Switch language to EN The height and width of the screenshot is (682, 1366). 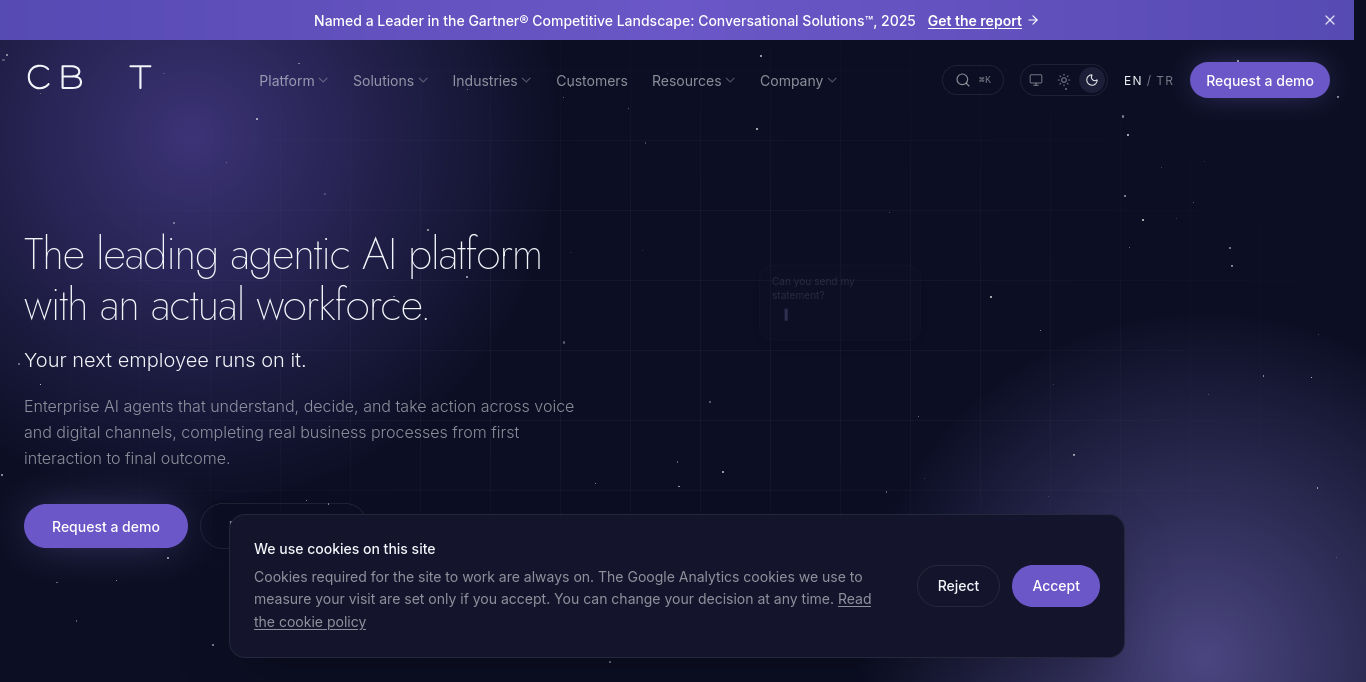coord(1133,81)
